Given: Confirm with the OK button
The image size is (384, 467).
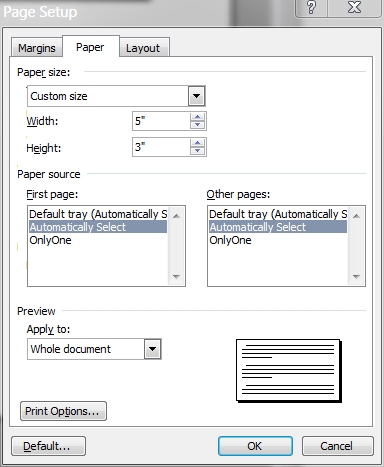Looking at the screenshot, I should [x=255, y=446].
